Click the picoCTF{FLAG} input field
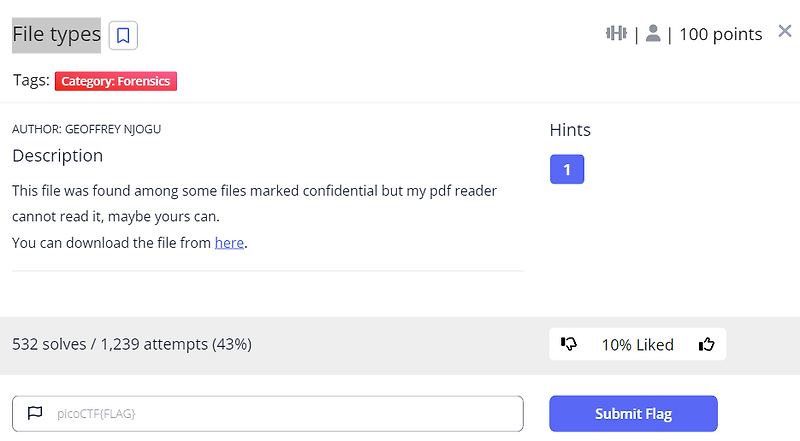The height and width of the screenshot is (441, 800). (280, 413)
